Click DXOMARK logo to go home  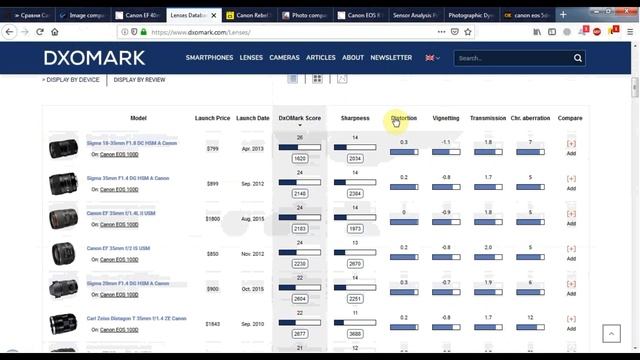click(x=94, y=58)
